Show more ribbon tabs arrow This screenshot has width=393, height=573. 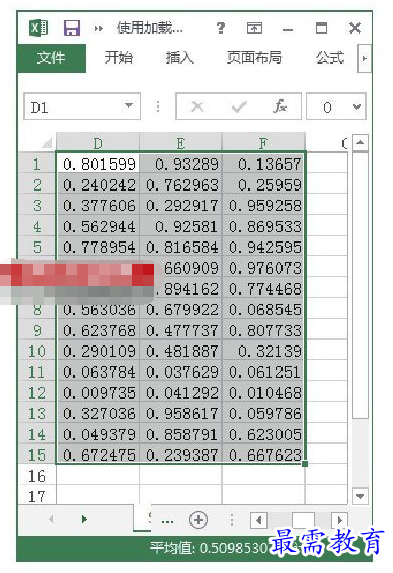tap(364, 58)
